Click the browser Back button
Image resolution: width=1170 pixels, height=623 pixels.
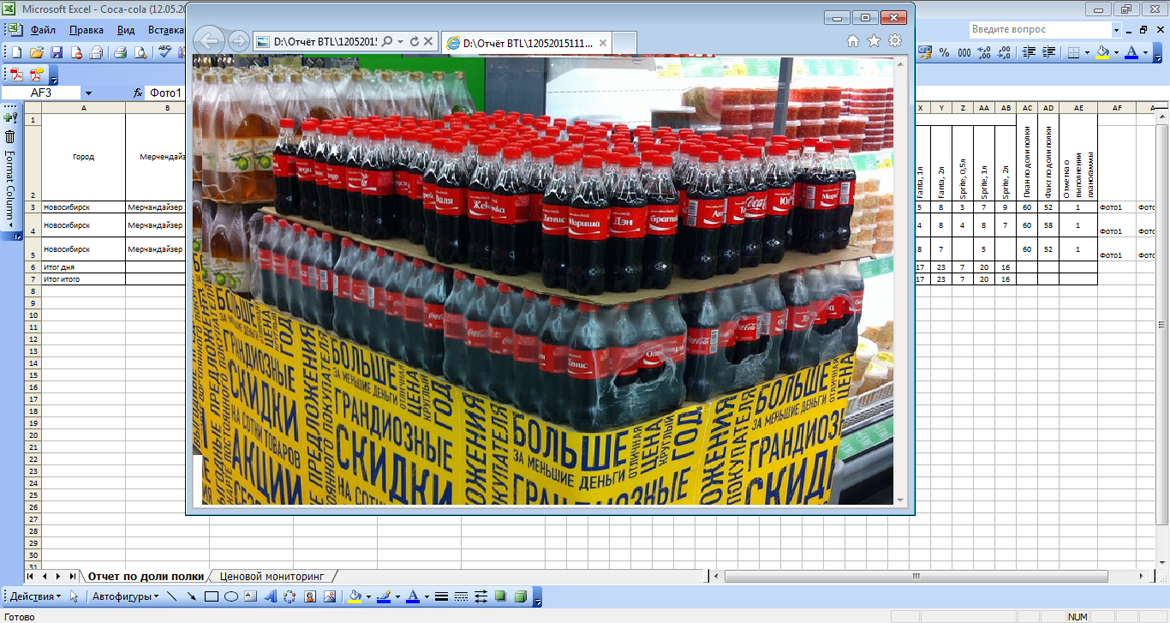[x=209, y=41]
